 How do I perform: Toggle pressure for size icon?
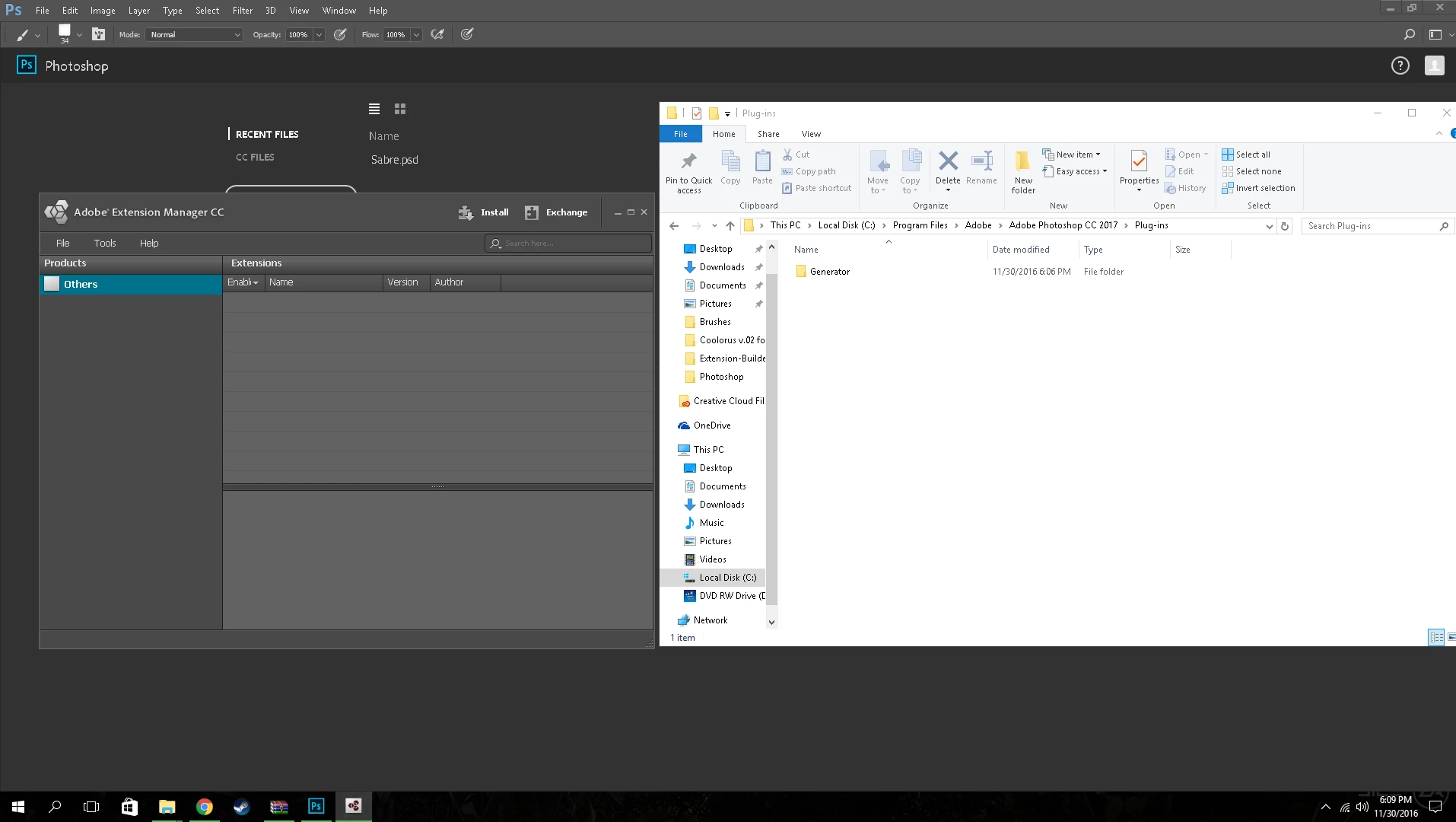pyautogui.click(x=467, y=34)
